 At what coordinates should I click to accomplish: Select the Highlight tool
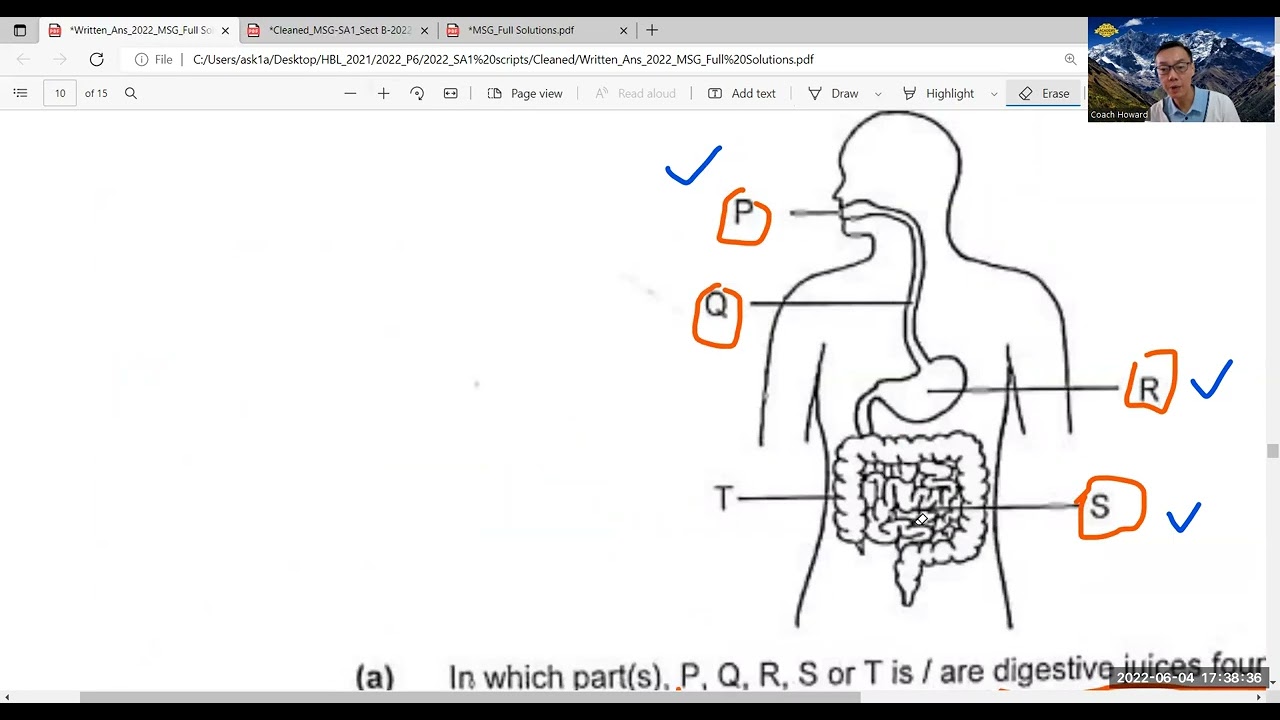[x=938, y=93]
